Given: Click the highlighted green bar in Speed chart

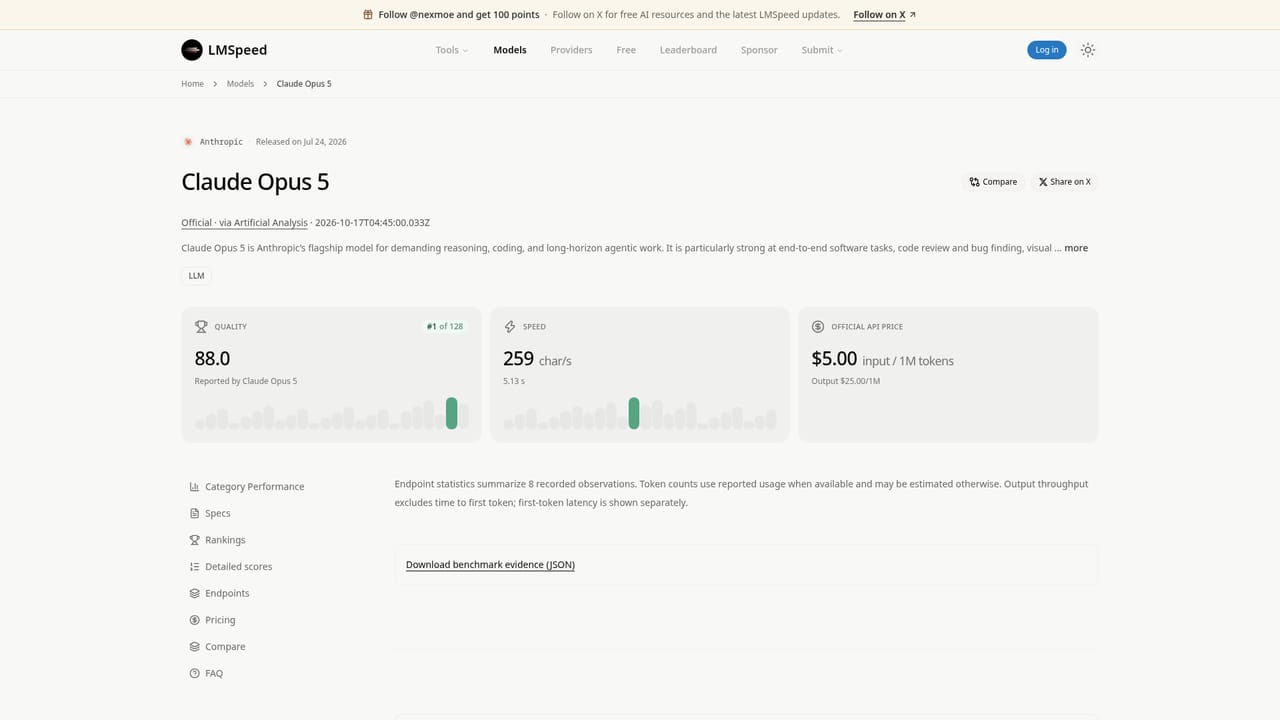Looking at the screenshot, I should click(634, 413).
